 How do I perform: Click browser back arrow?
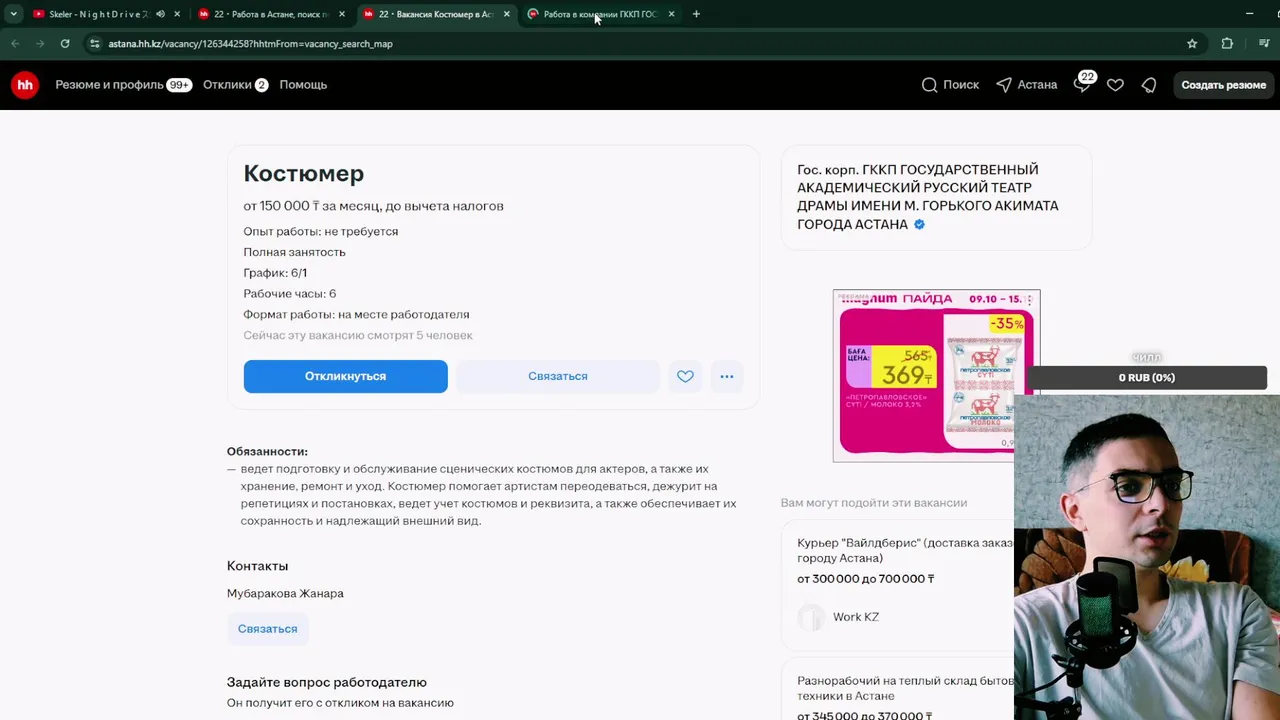tap(15, 43)
